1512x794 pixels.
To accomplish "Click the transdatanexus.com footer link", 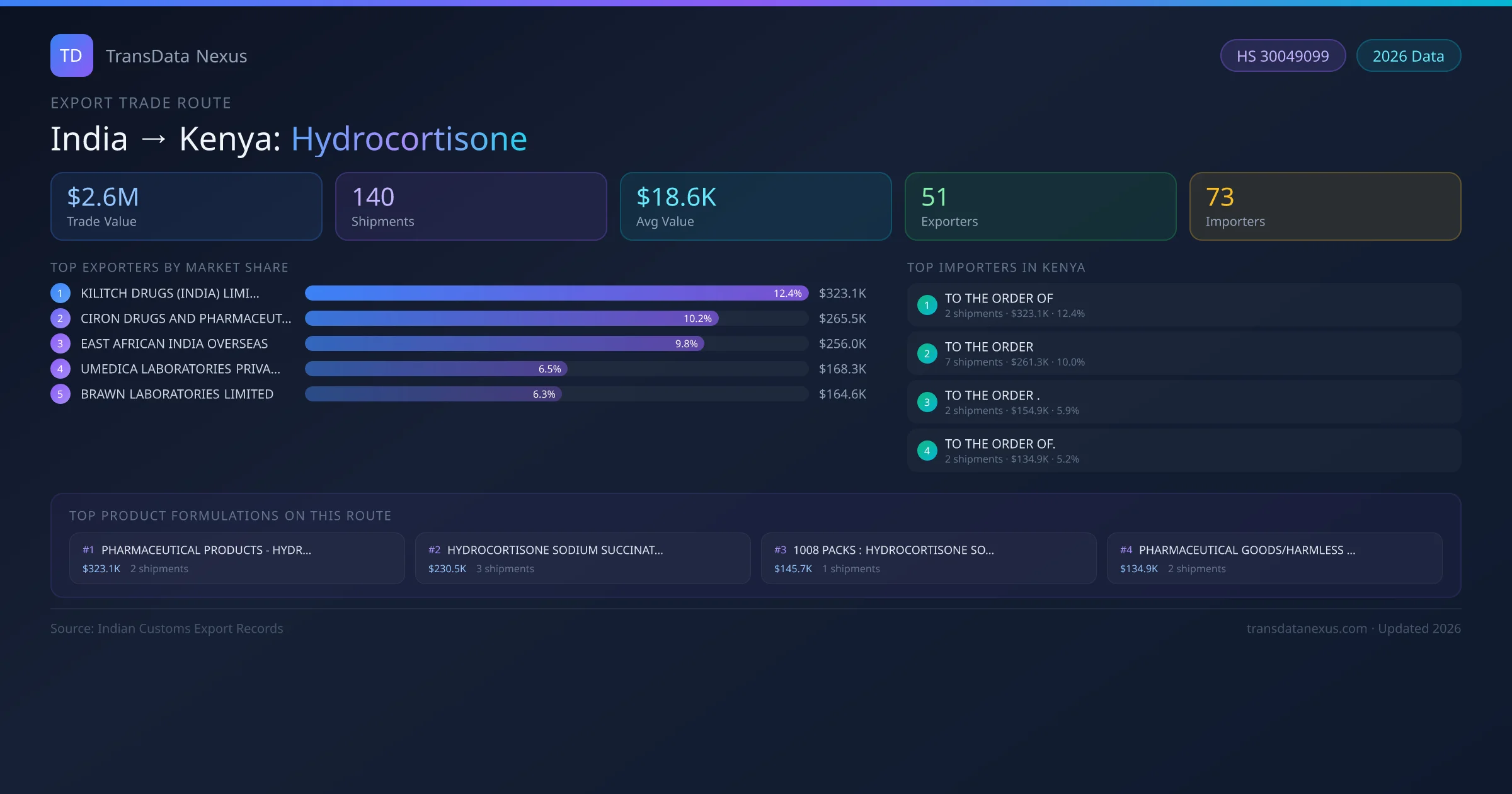I will tap(1307, 628).
